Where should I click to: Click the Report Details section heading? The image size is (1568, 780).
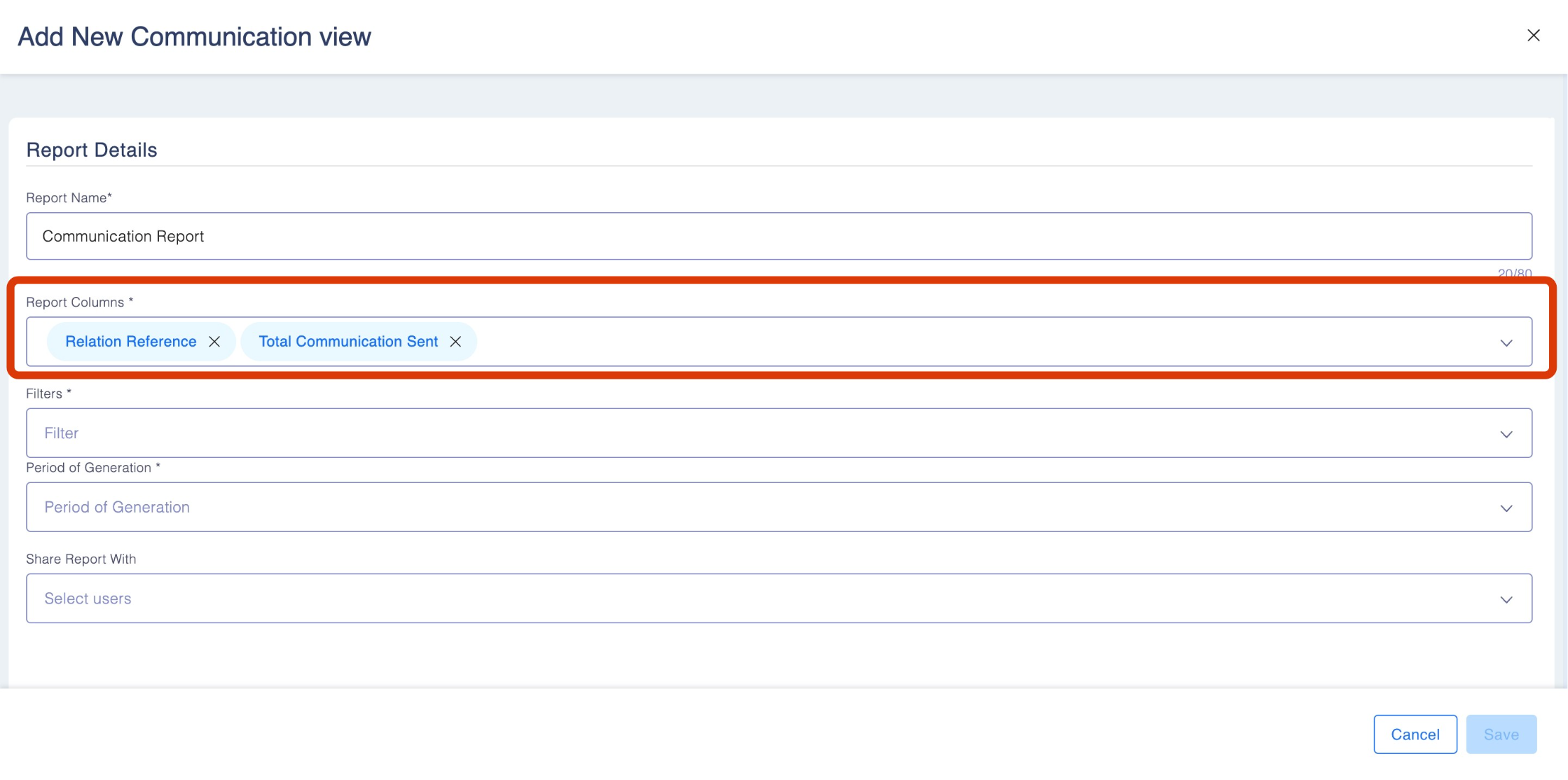[92, 150]
